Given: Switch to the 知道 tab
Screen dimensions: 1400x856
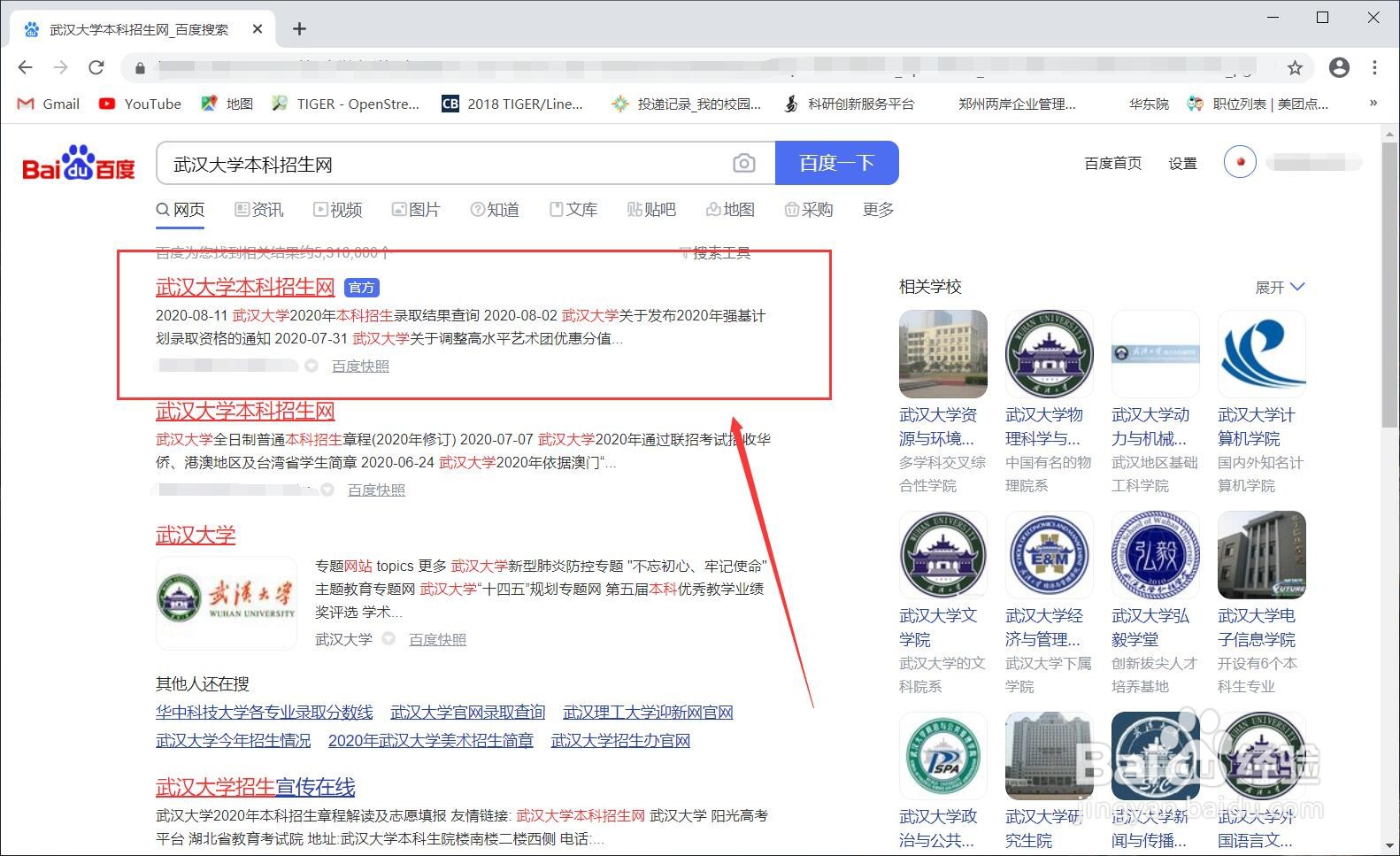Looking at the screenshot, I should tap(495, 210).
